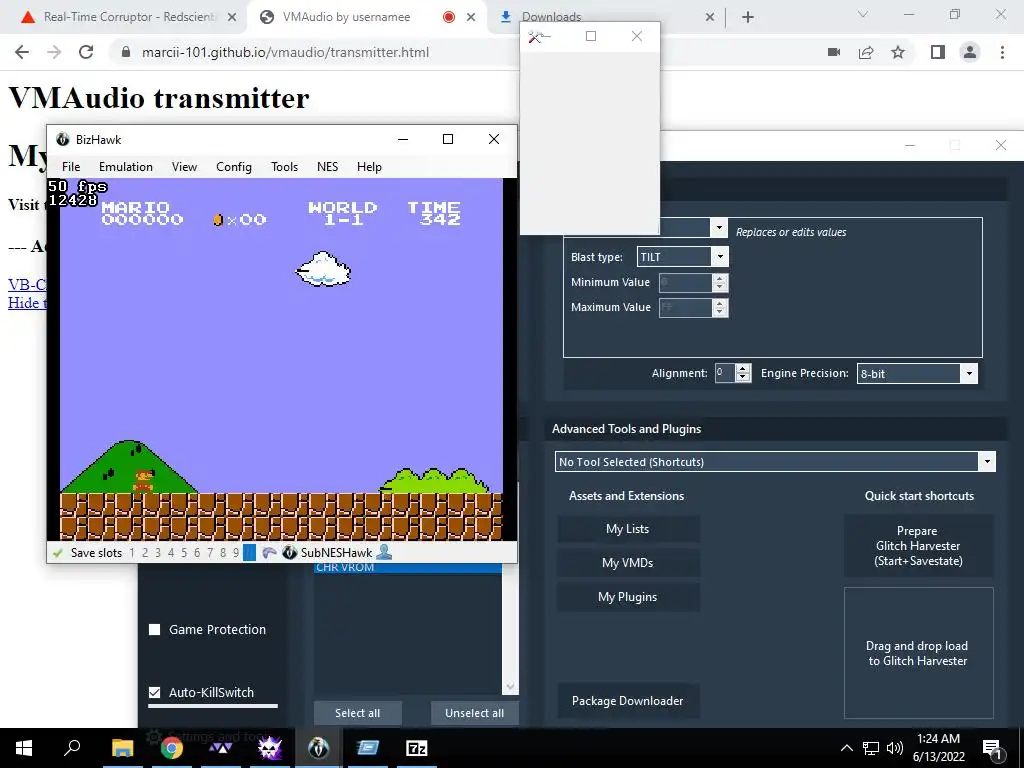Open a new Chrome tab
1024x768 pixels.
[748, 17]
